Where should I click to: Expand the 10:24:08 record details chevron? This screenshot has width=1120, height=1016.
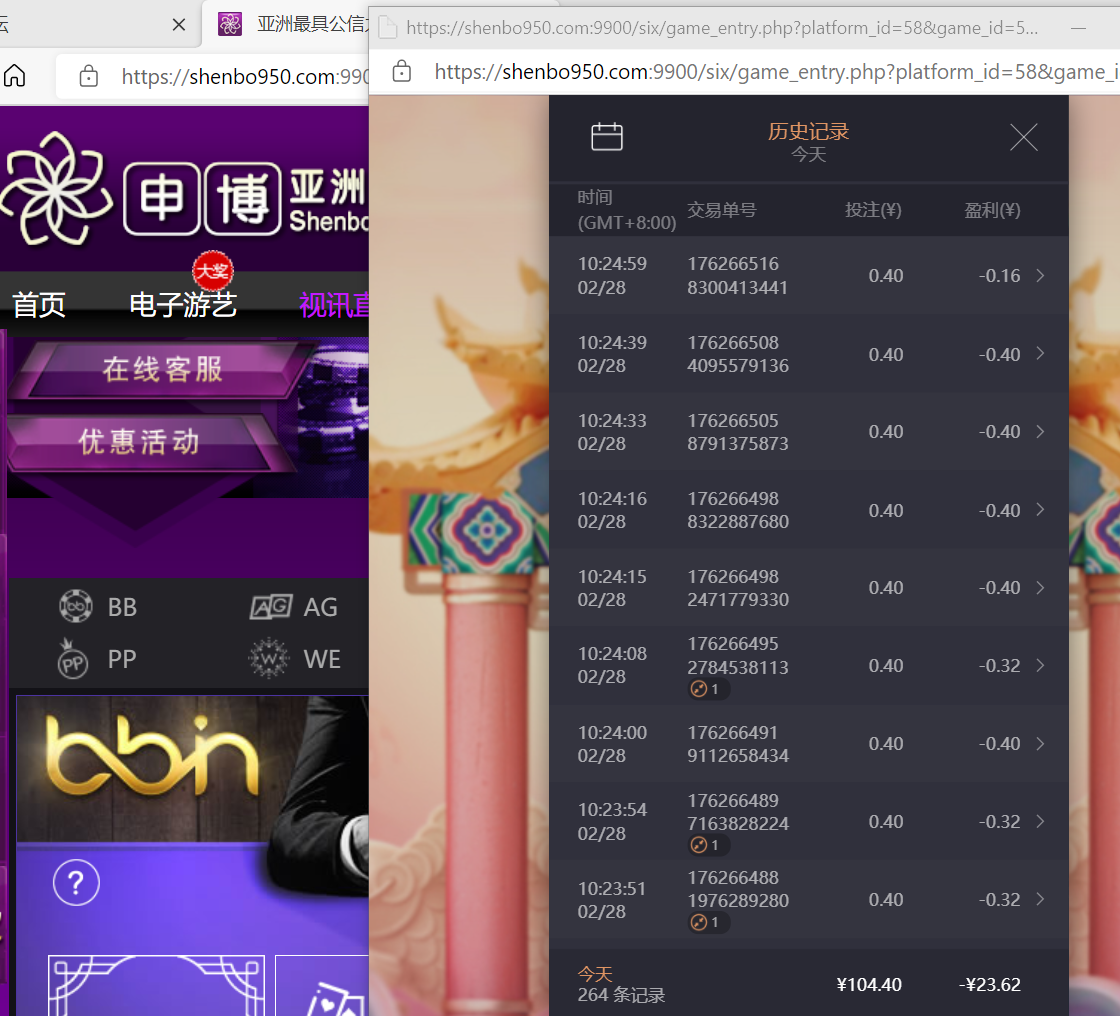pyautogui.click(x=1040, y=665)
